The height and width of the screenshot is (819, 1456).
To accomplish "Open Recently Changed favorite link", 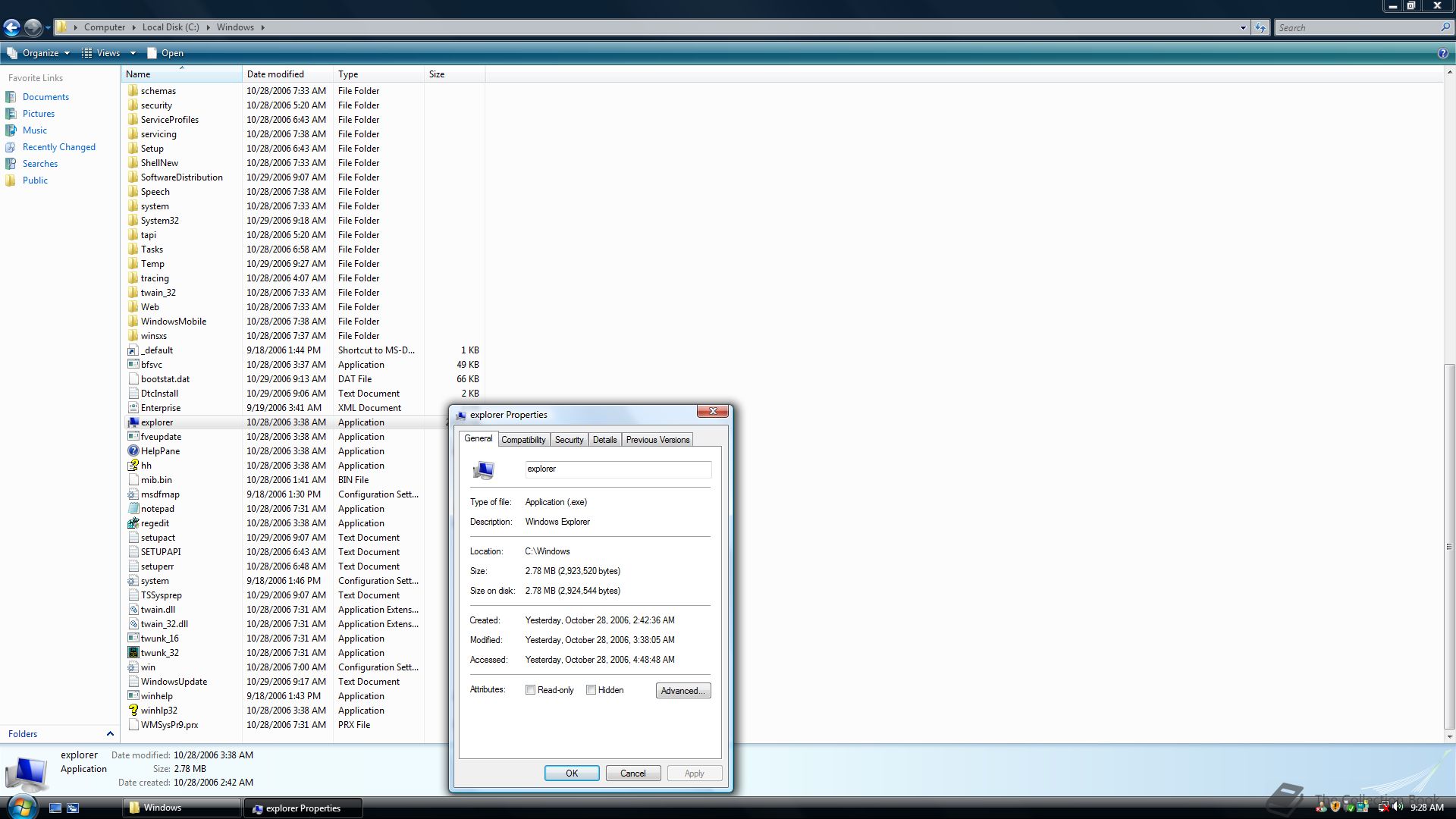I will coord(59,147).
